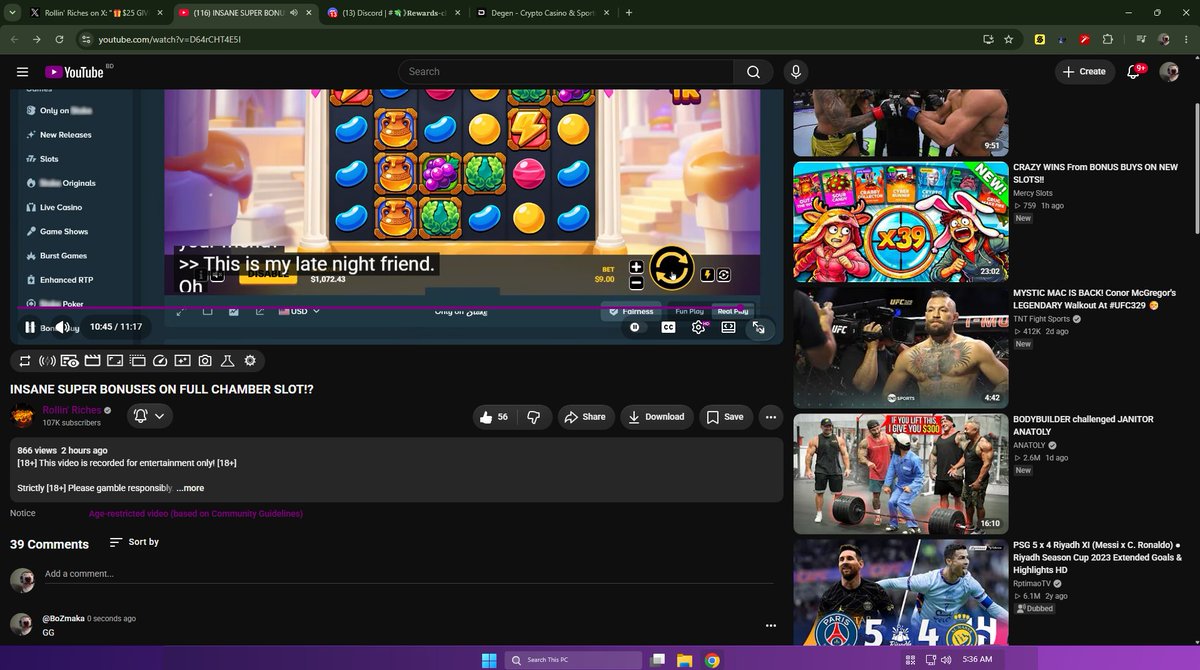Open File Explorer from the taskbar
The image size is (1200, 670).
(685, 660)
